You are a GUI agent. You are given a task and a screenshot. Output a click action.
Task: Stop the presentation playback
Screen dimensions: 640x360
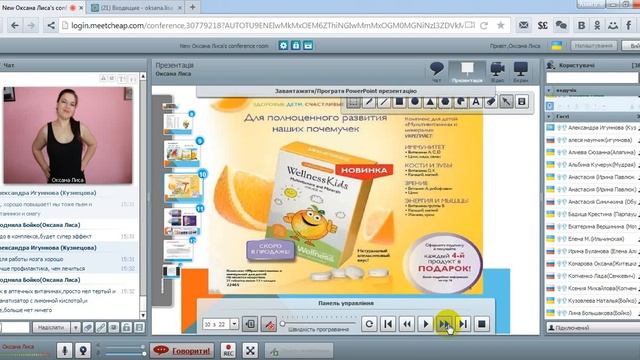[x=482, y=324]
